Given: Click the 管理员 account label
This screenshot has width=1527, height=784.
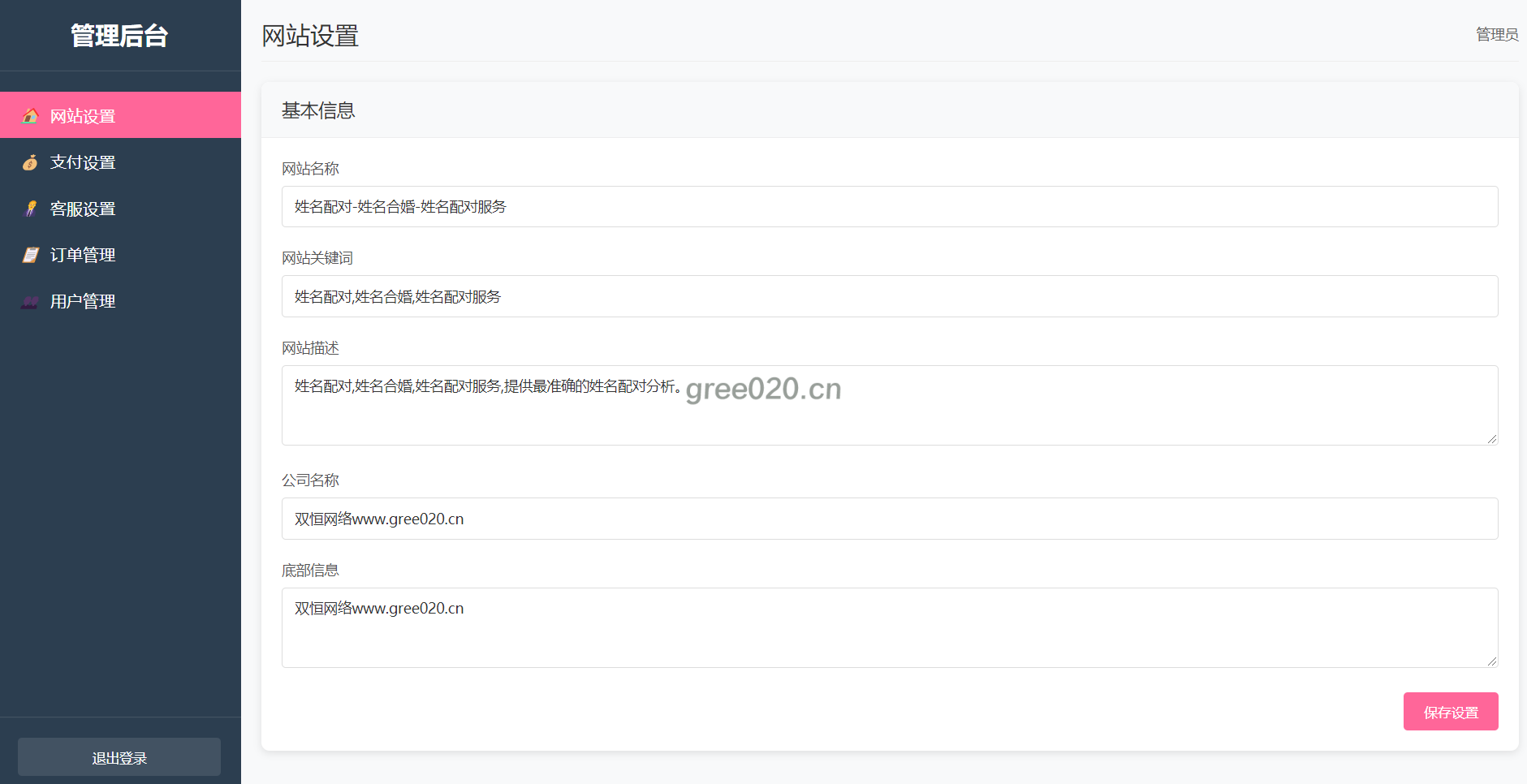Looking at the screenshot, I should [1496, 34].
